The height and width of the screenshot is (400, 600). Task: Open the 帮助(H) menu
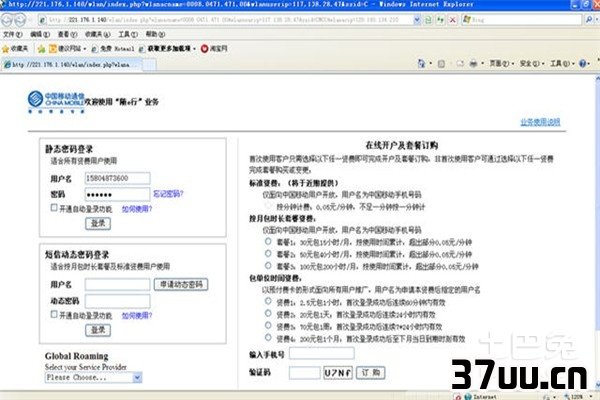point(155,34)
